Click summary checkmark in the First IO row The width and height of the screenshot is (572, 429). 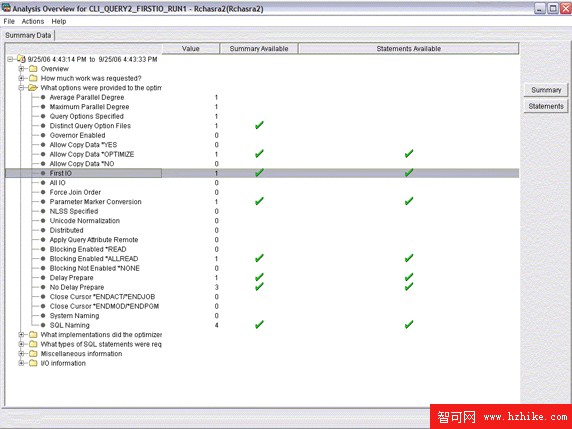259,172
